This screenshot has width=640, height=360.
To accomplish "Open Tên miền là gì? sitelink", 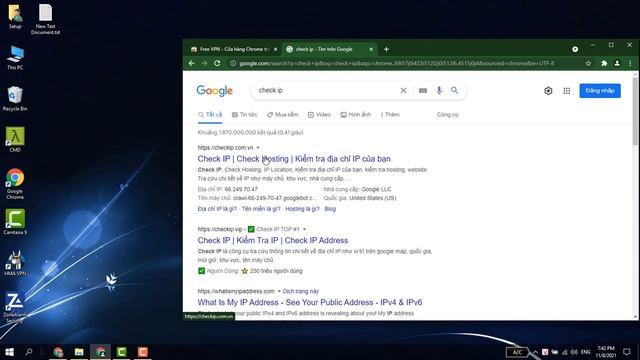I will [261, 209].
